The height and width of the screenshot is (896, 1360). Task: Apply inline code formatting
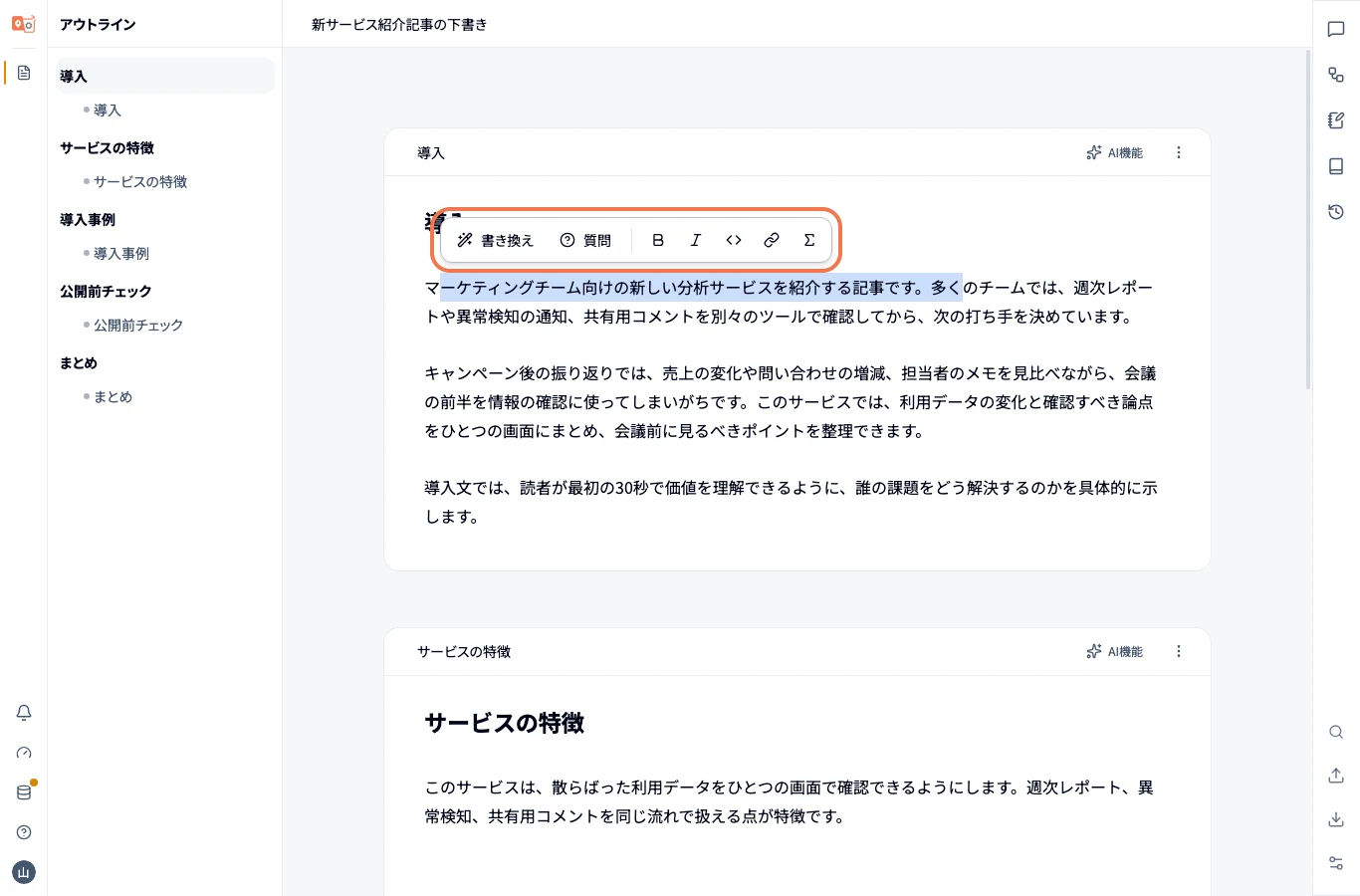tap(734, 240)
